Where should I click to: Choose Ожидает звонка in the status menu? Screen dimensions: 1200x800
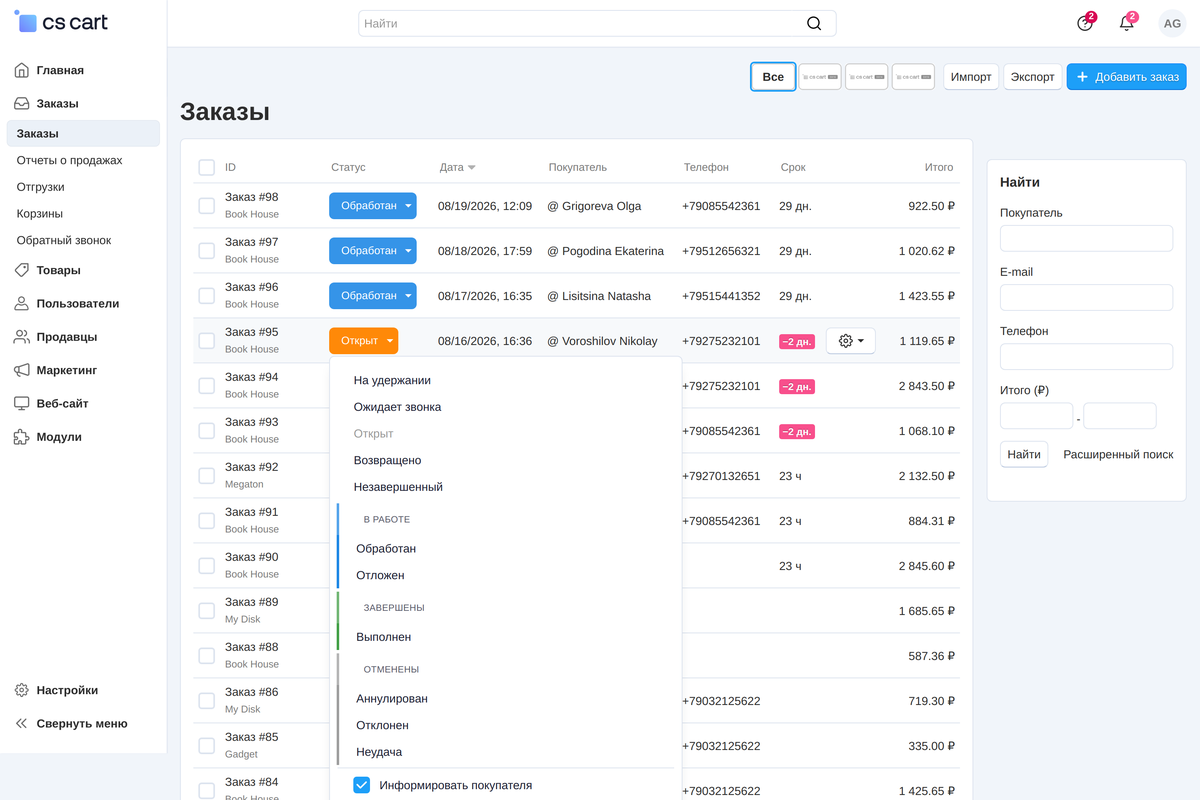(x=397, y=407)
